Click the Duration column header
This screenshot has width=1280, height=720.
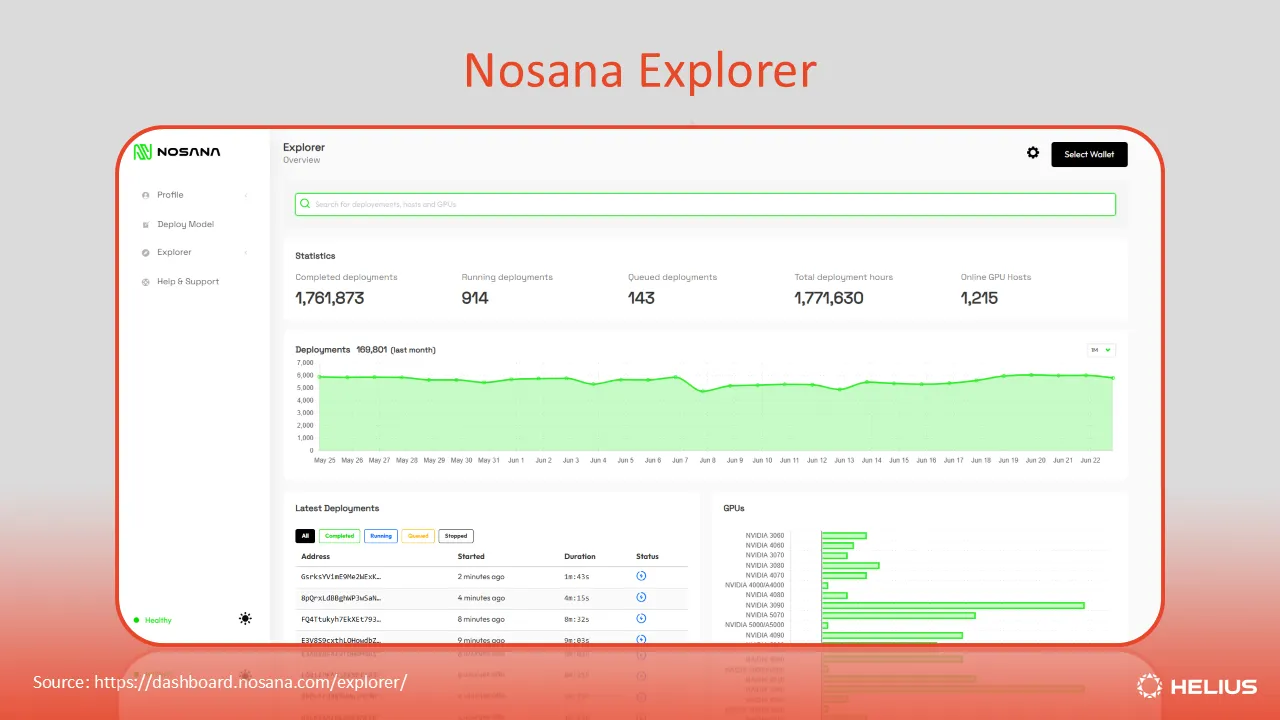coord(580,556)
